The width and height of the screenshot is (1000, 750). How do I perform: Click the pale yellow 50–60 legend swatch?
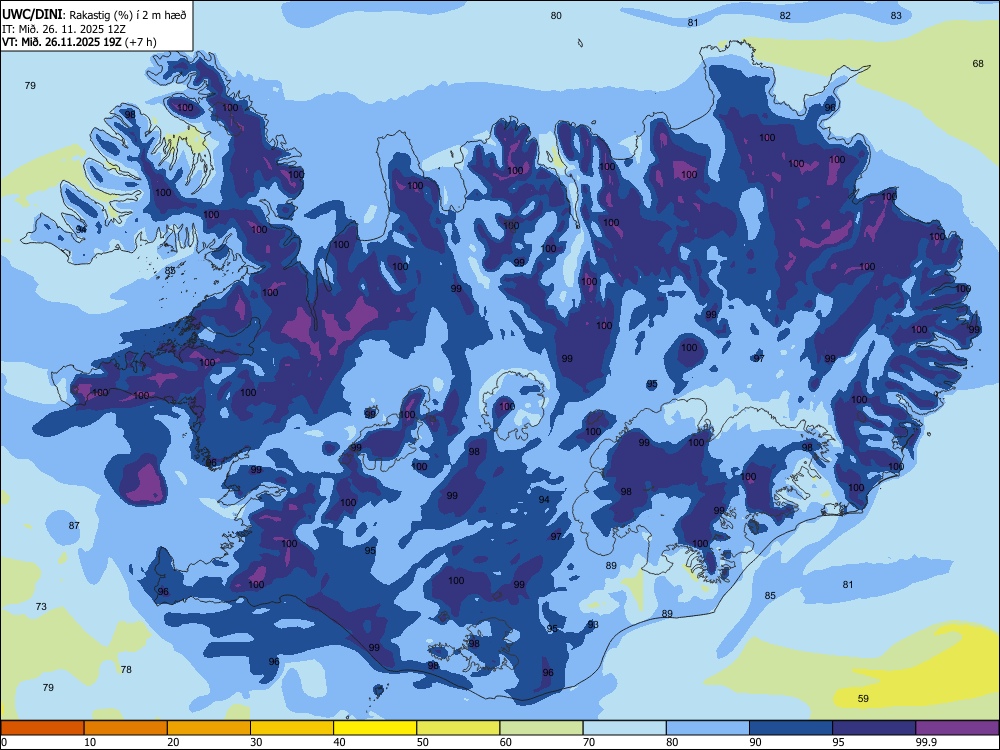tap(458, 728)
